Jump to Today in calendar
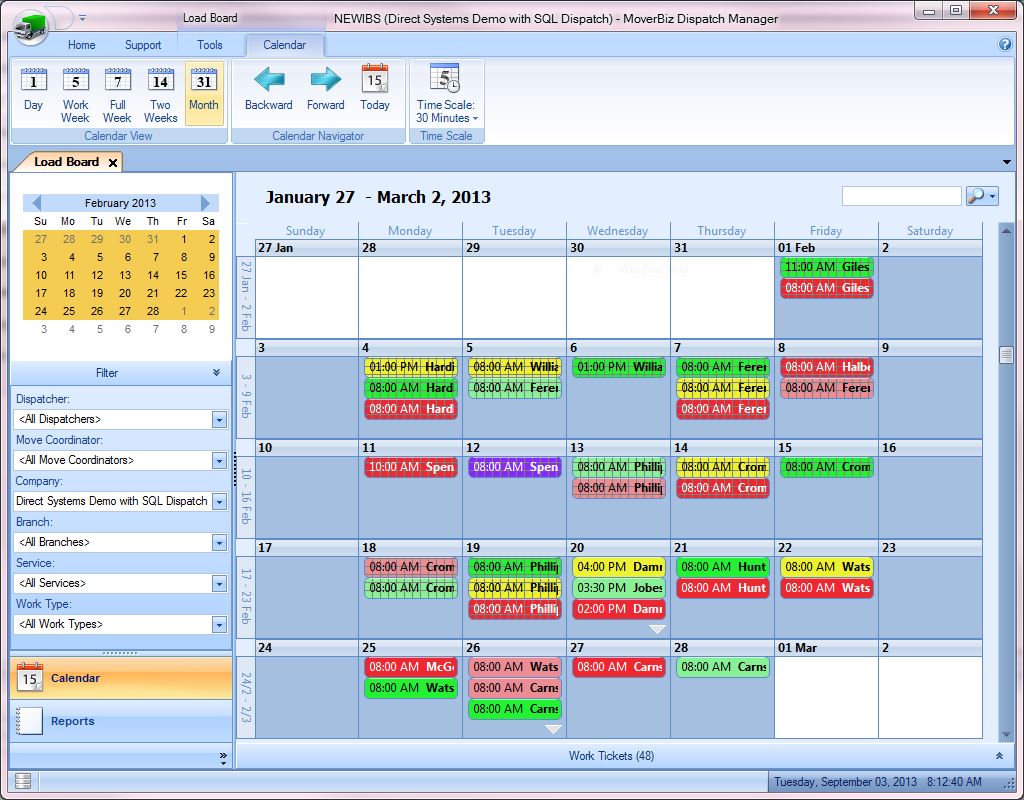The height and width of the screenshot is (800, 1024). pos(375,90)
